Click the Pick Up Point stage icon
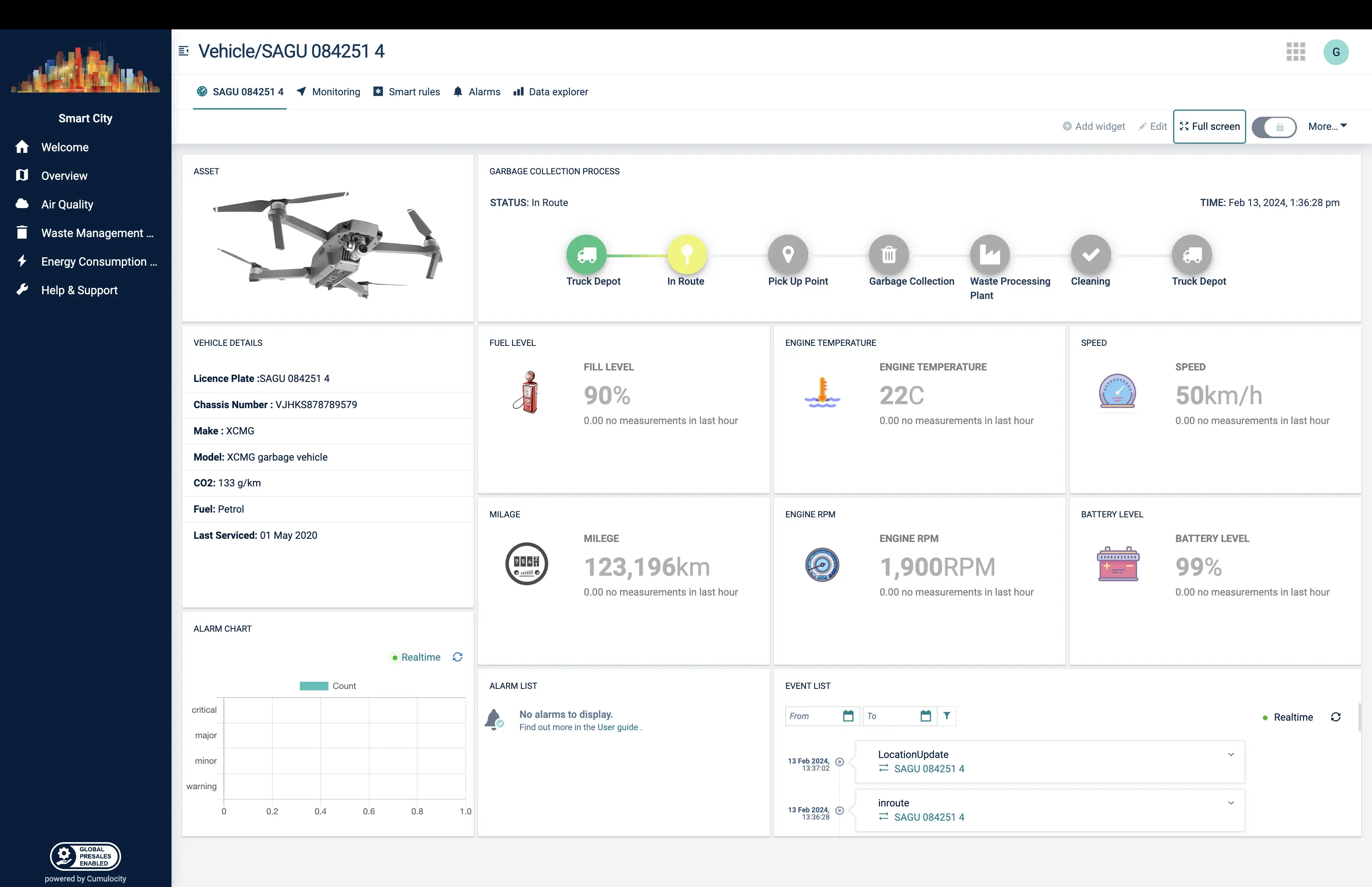The width and height of the screenshot is (1372, 887). 788,255
